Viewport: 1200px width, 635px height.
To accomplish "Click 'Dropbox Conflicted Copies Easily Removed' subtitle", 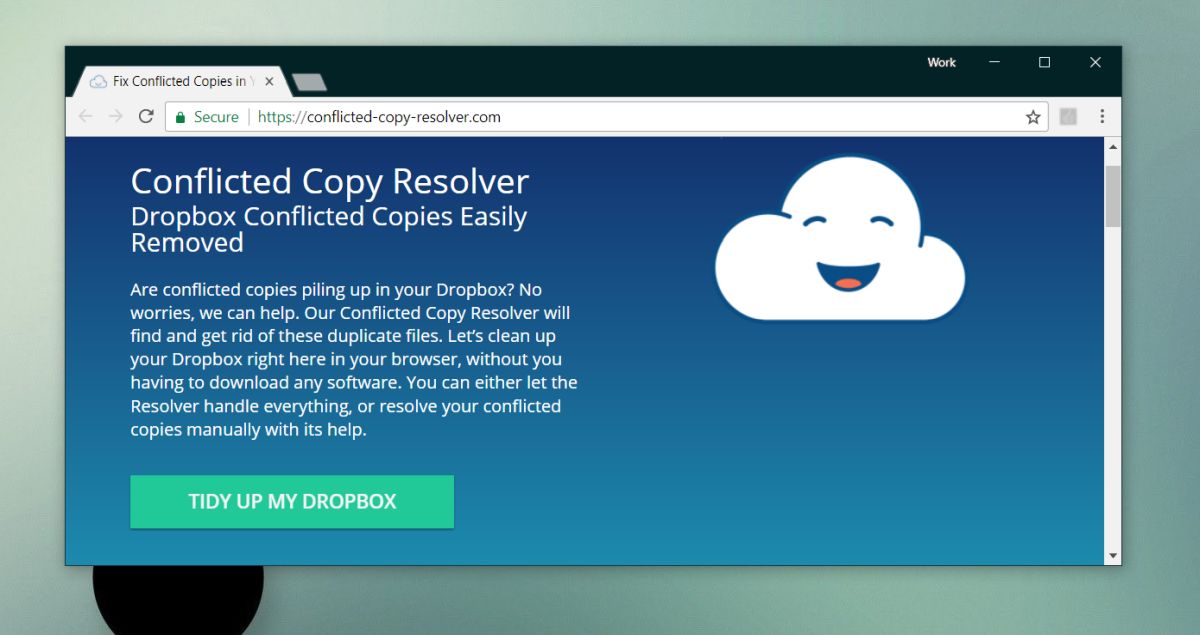I will pos(329,229).
